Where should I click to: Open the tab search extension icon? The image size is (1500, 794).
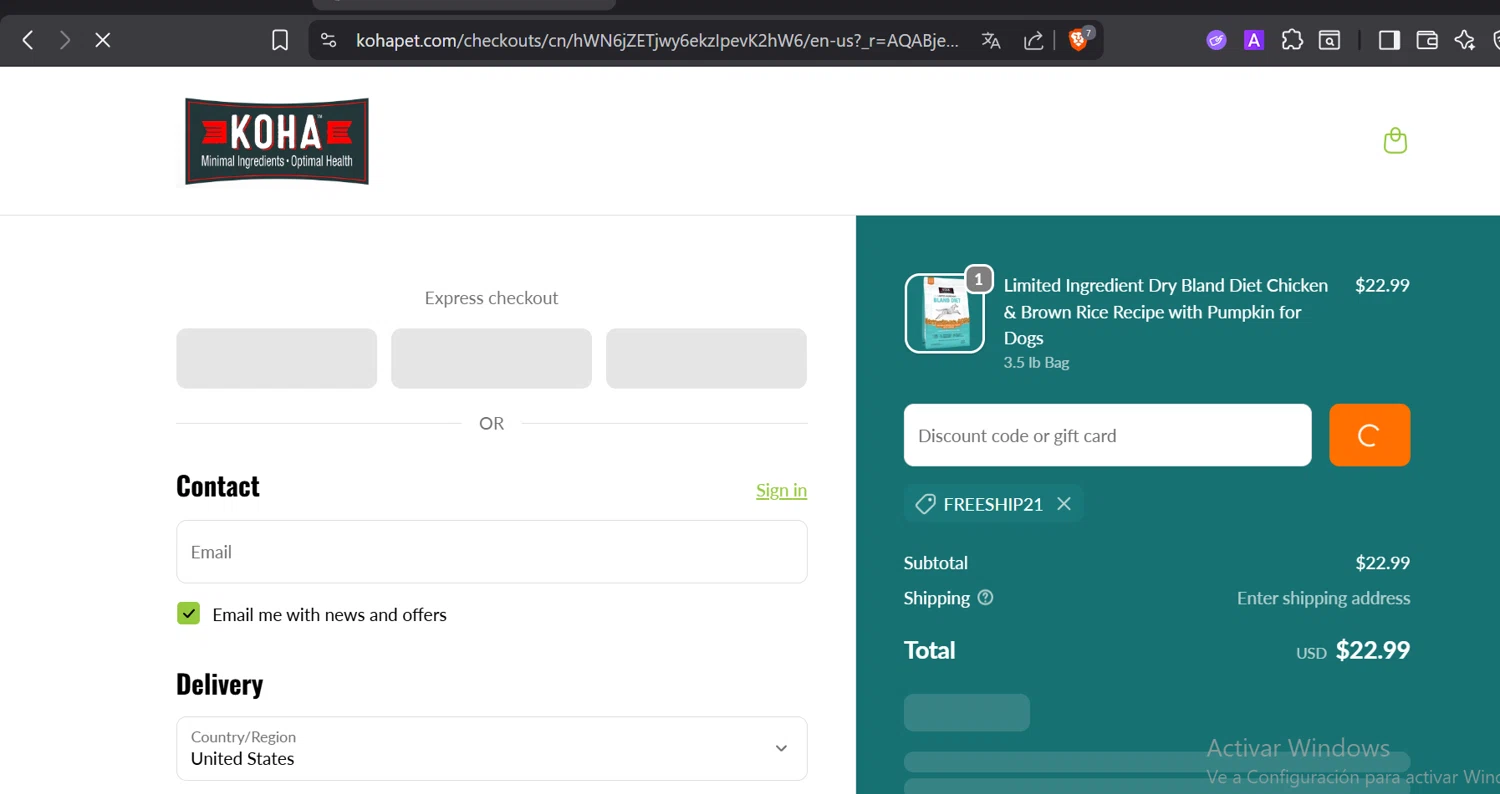[1329, 40]
